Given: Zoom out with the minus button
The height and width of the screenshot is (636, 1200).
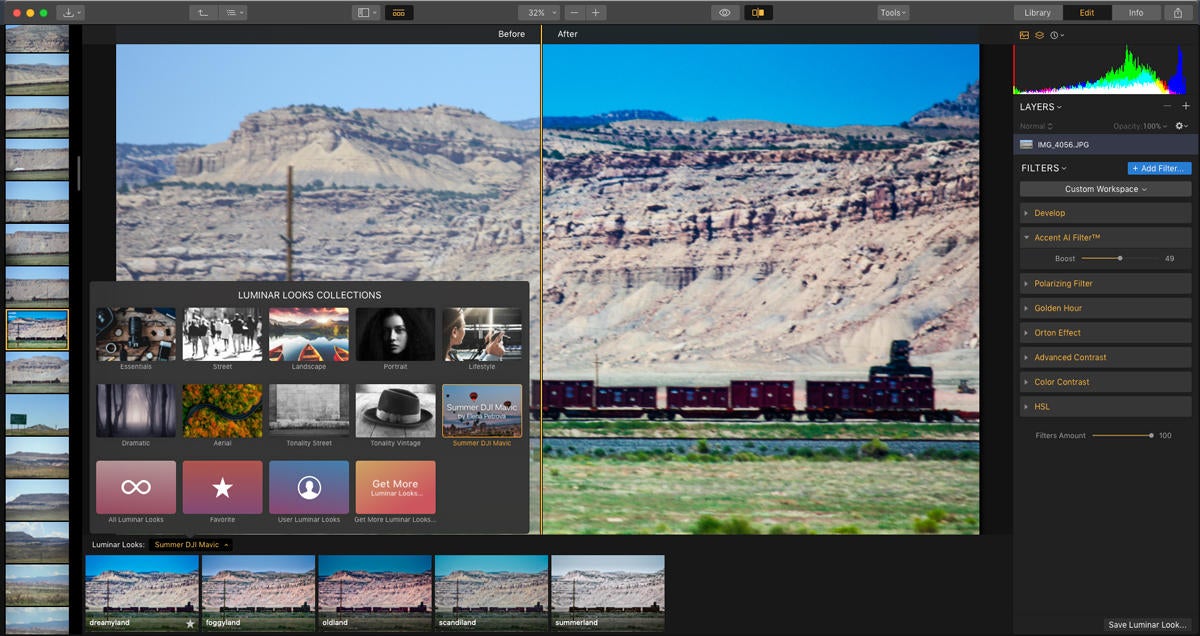Looking at the screenshot, I should (575, 13).
